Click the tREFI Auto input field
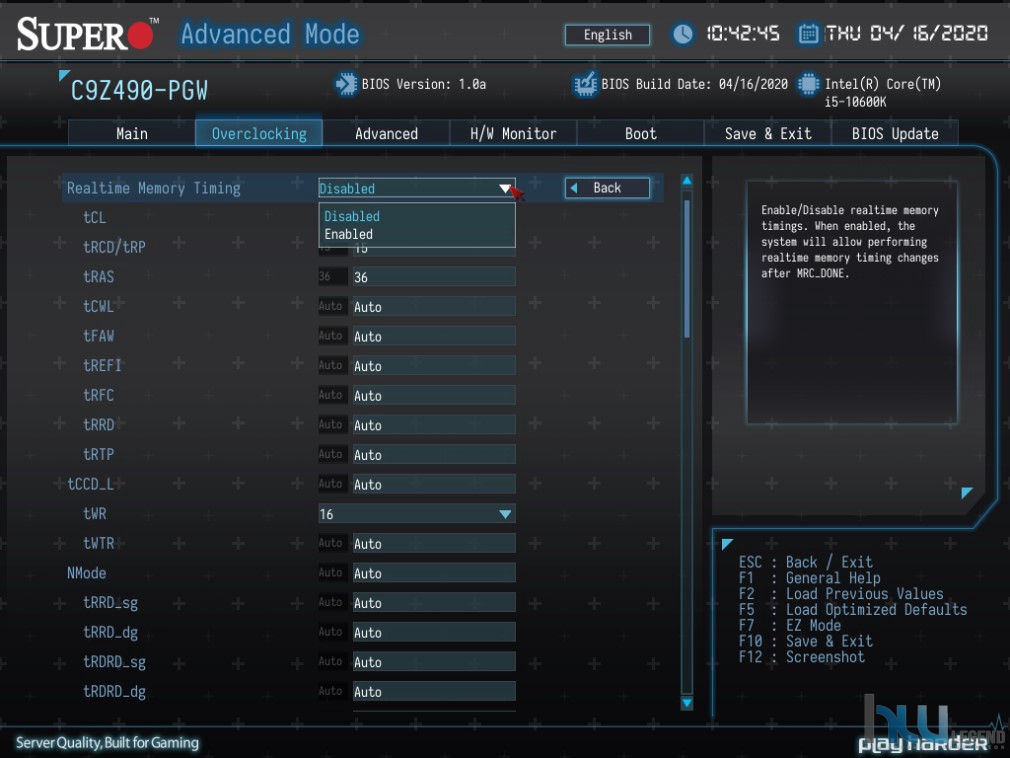The image size is (1010, 758). pyautogui.click(x=434, y=366)
